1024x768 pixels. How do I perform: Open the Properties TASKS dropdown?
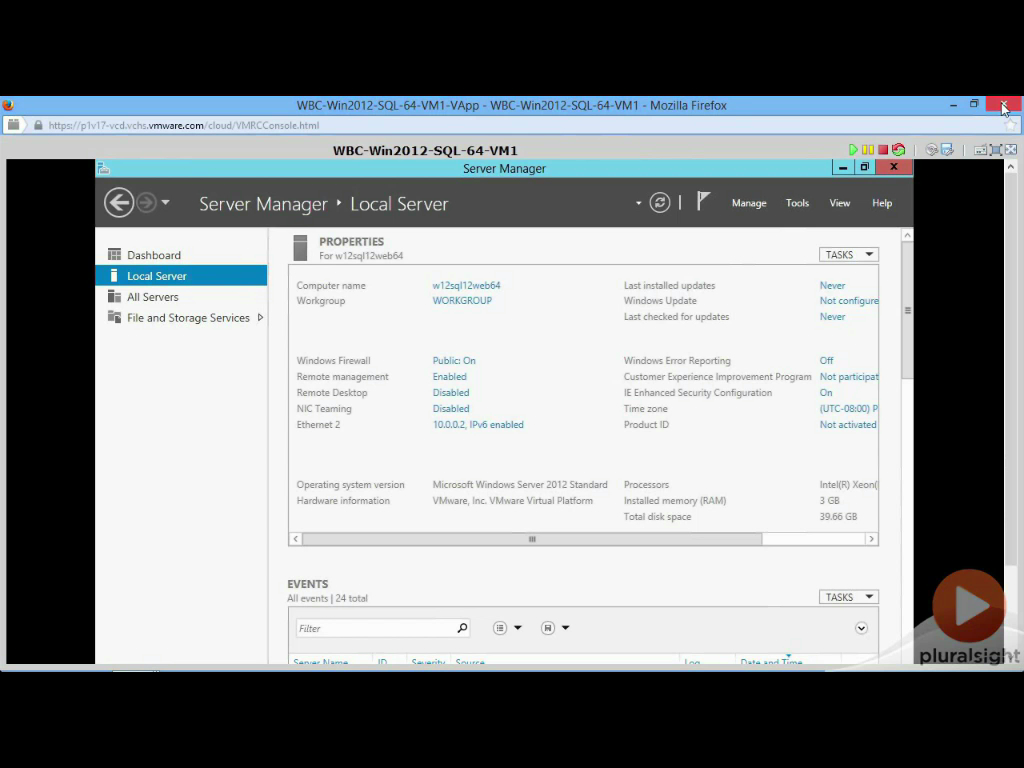pyautogui.click(x=848, y=255)
